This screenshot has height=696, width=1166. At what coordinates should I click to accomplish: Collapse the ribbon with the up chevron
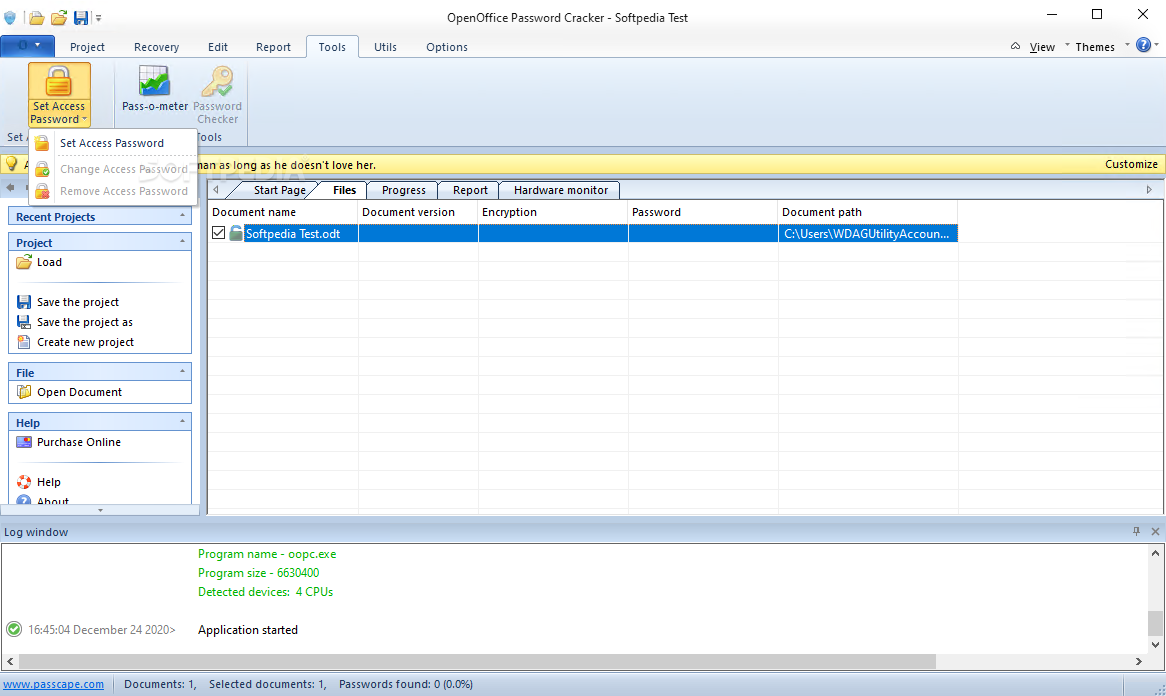click(x=1015, y=46)
